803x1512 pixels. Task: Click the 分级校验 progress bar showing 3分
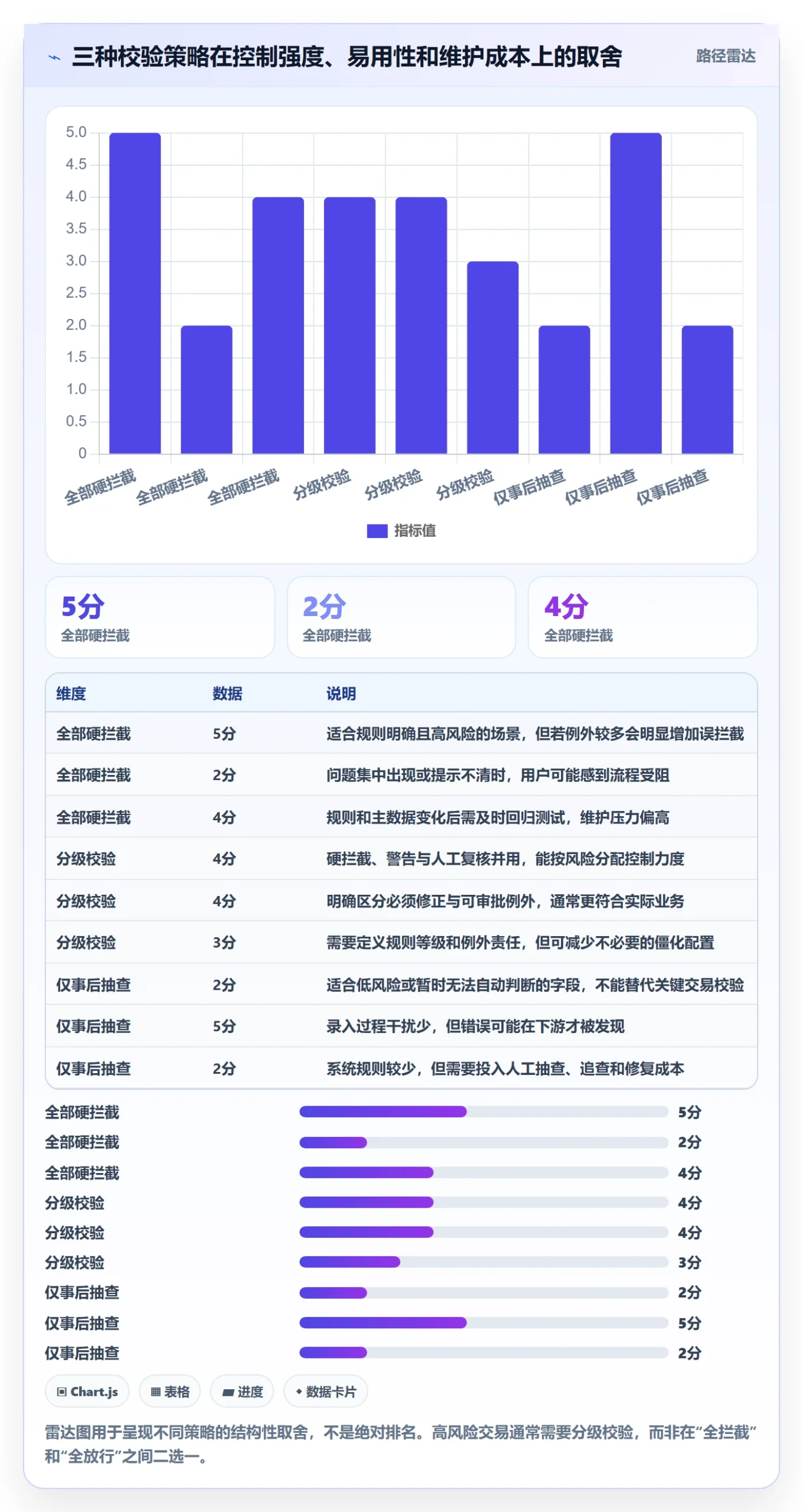pyautogui.click(x=484, y=1262)
